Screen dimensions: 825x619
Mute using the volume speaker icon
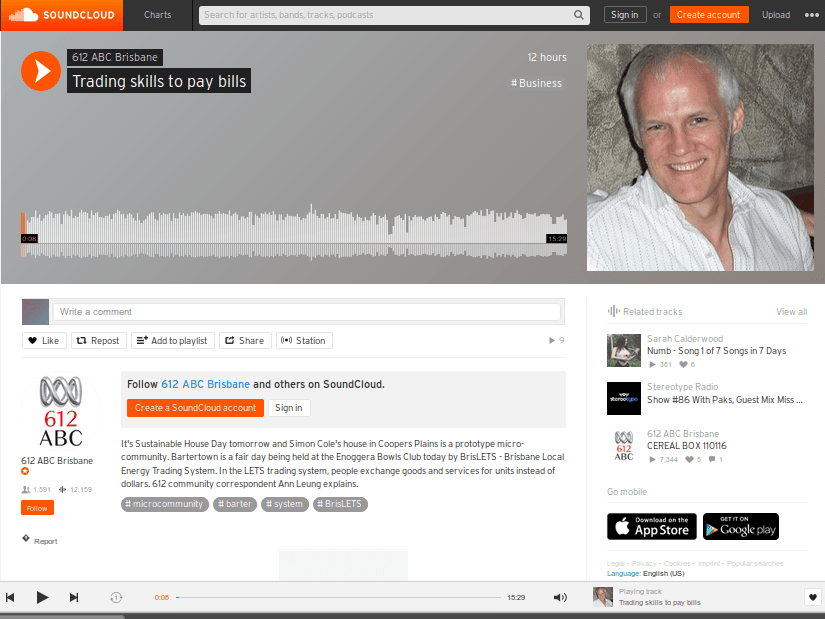pos(560,597)
